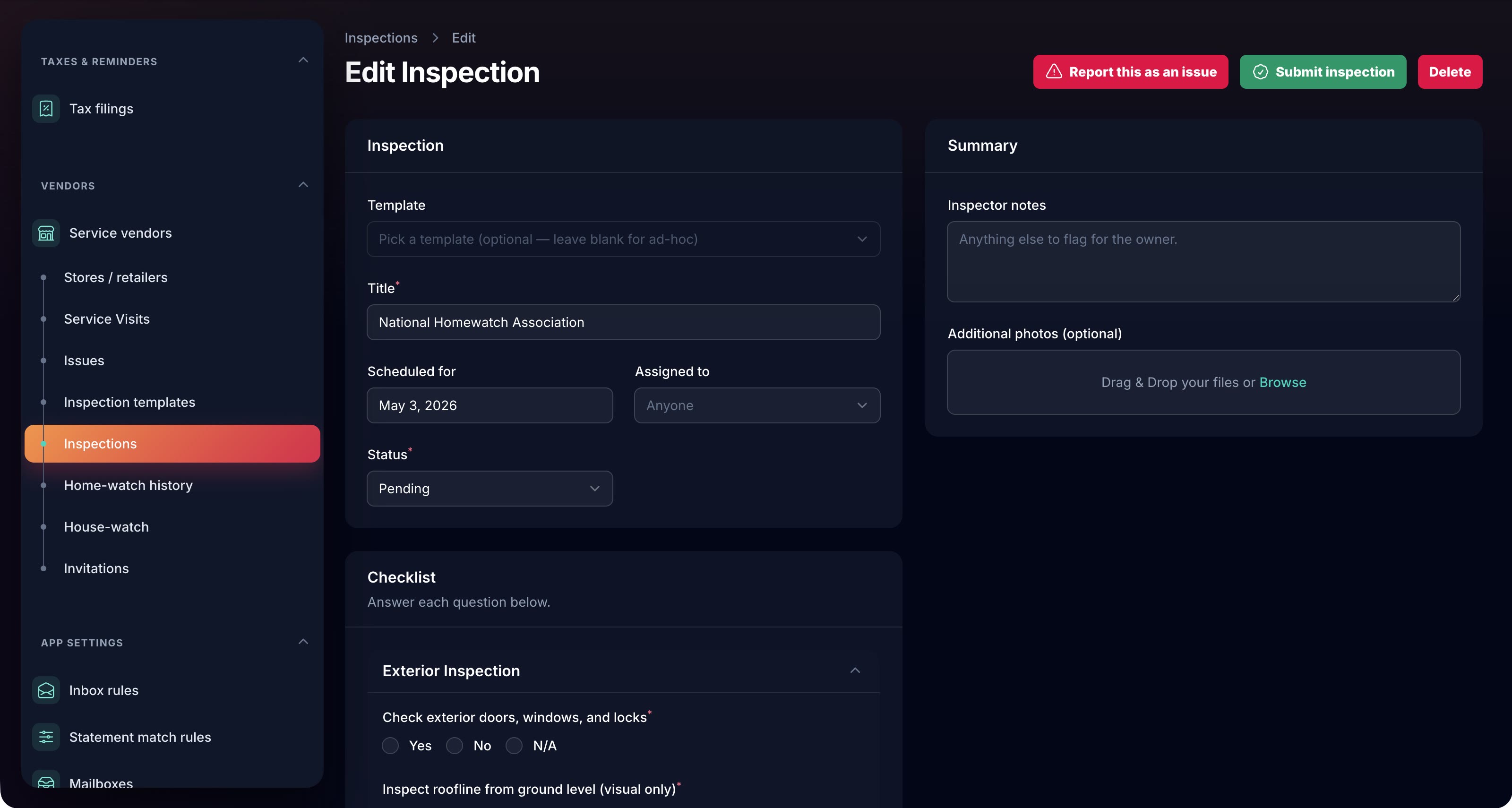The height and width of the screenshot is (808, 1512).
Task: Click the Inbox rules envelope icon
Action: tap(46, 690)
